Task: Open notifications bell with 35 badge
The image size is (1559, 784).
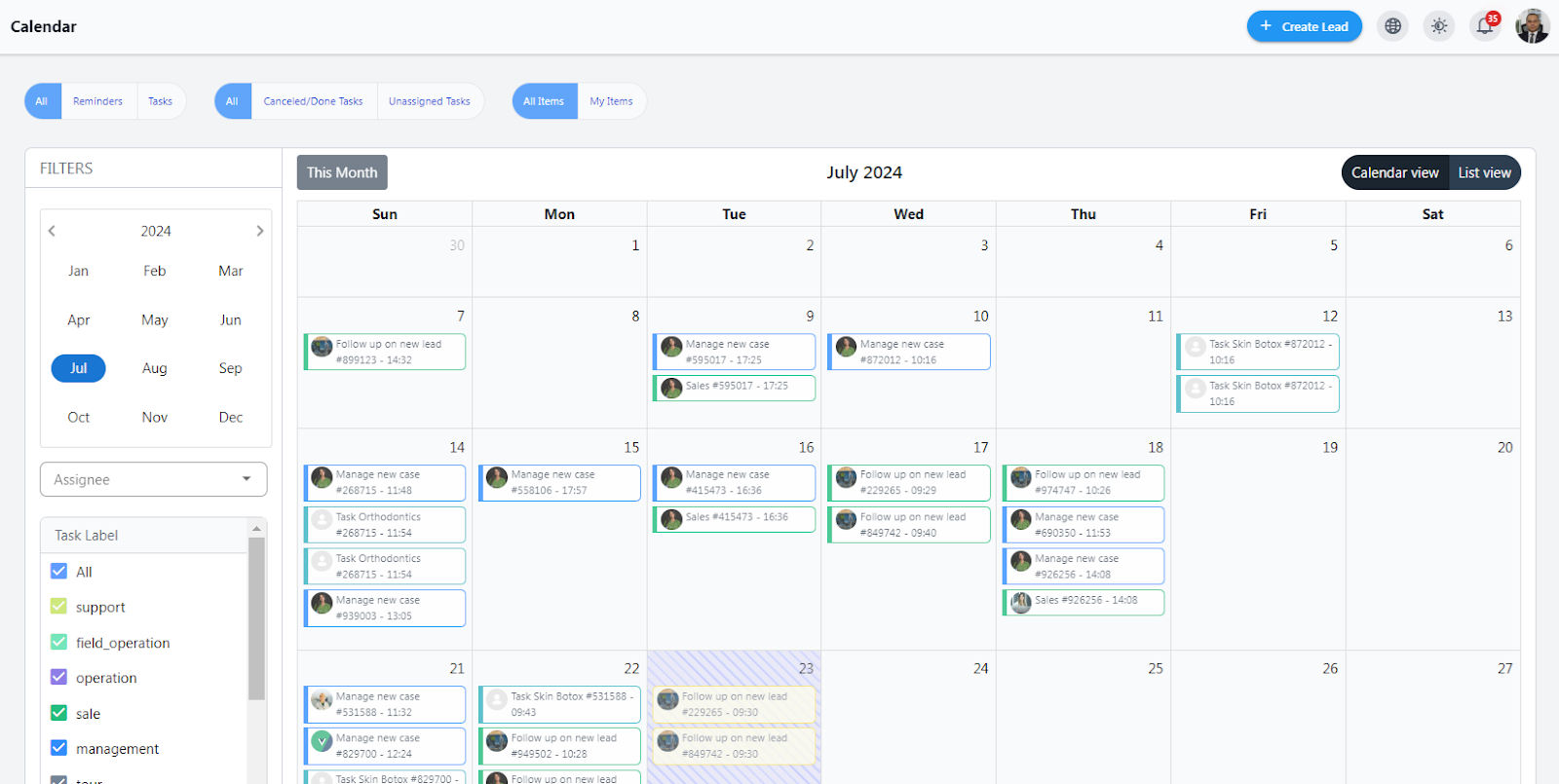Action: click(x=1485, y=26)
